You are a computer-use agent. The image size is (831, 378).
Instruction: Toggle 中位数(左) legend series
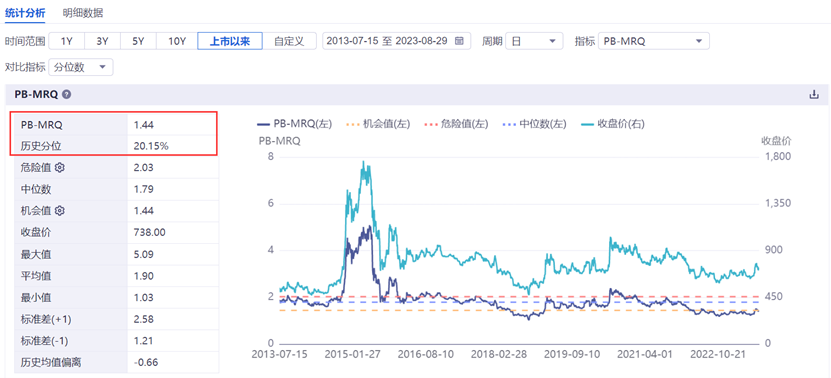click(x=534, y=124)
